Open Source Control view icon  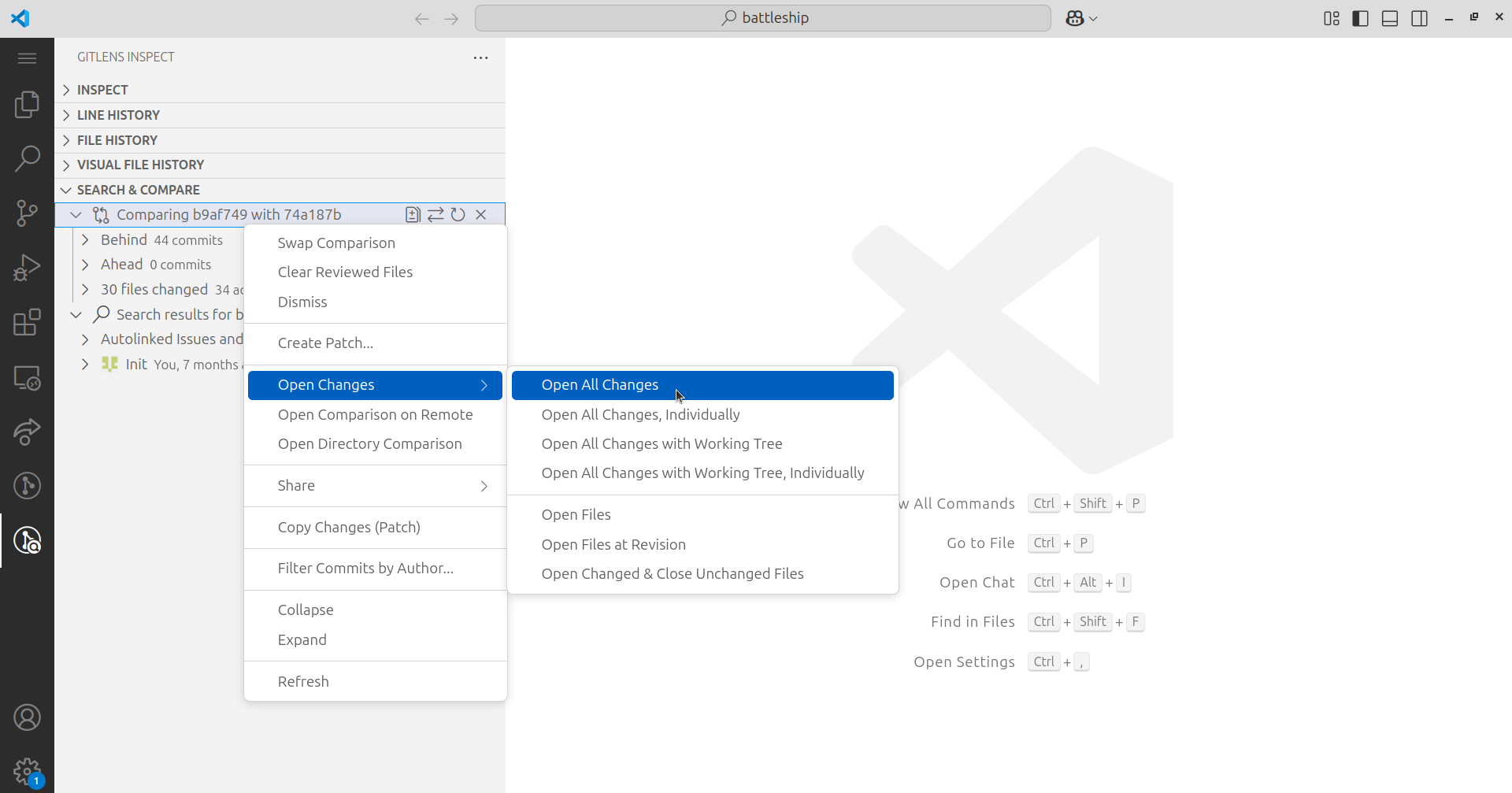(x=27, y=213)
